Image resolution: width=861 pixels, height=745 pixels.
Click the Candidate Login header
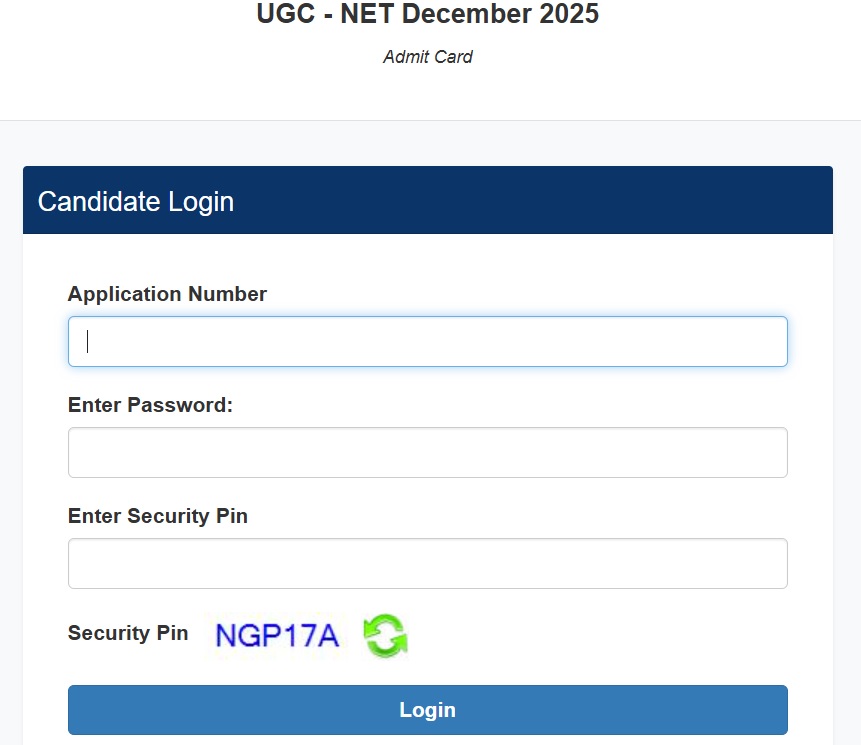(135, 201)
